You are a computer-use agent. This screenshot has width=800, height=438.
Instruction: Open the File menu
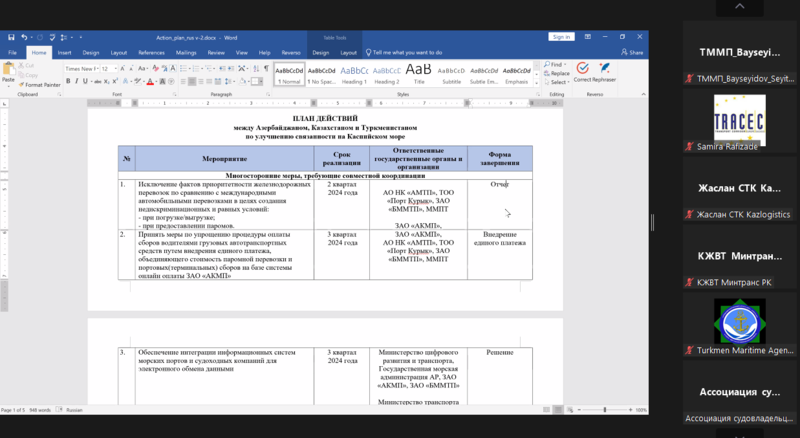(12, 52)
